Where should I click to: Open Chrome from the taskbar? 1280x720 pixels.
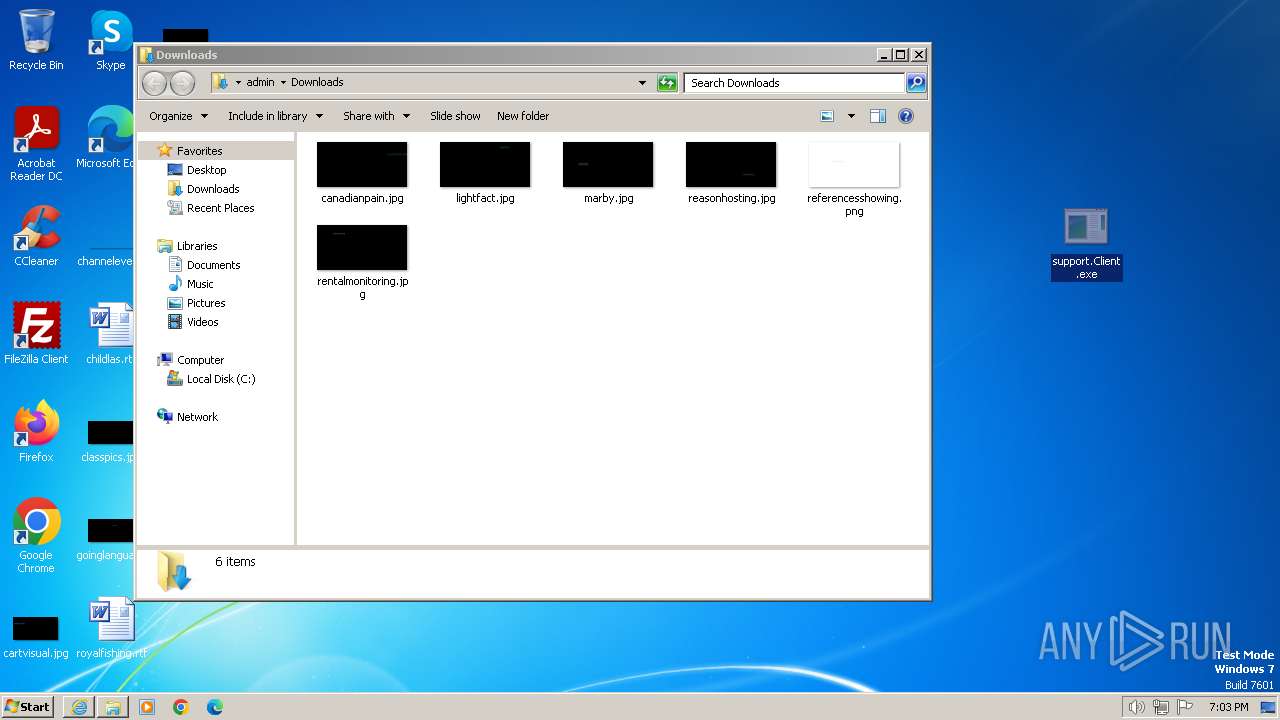181,707
